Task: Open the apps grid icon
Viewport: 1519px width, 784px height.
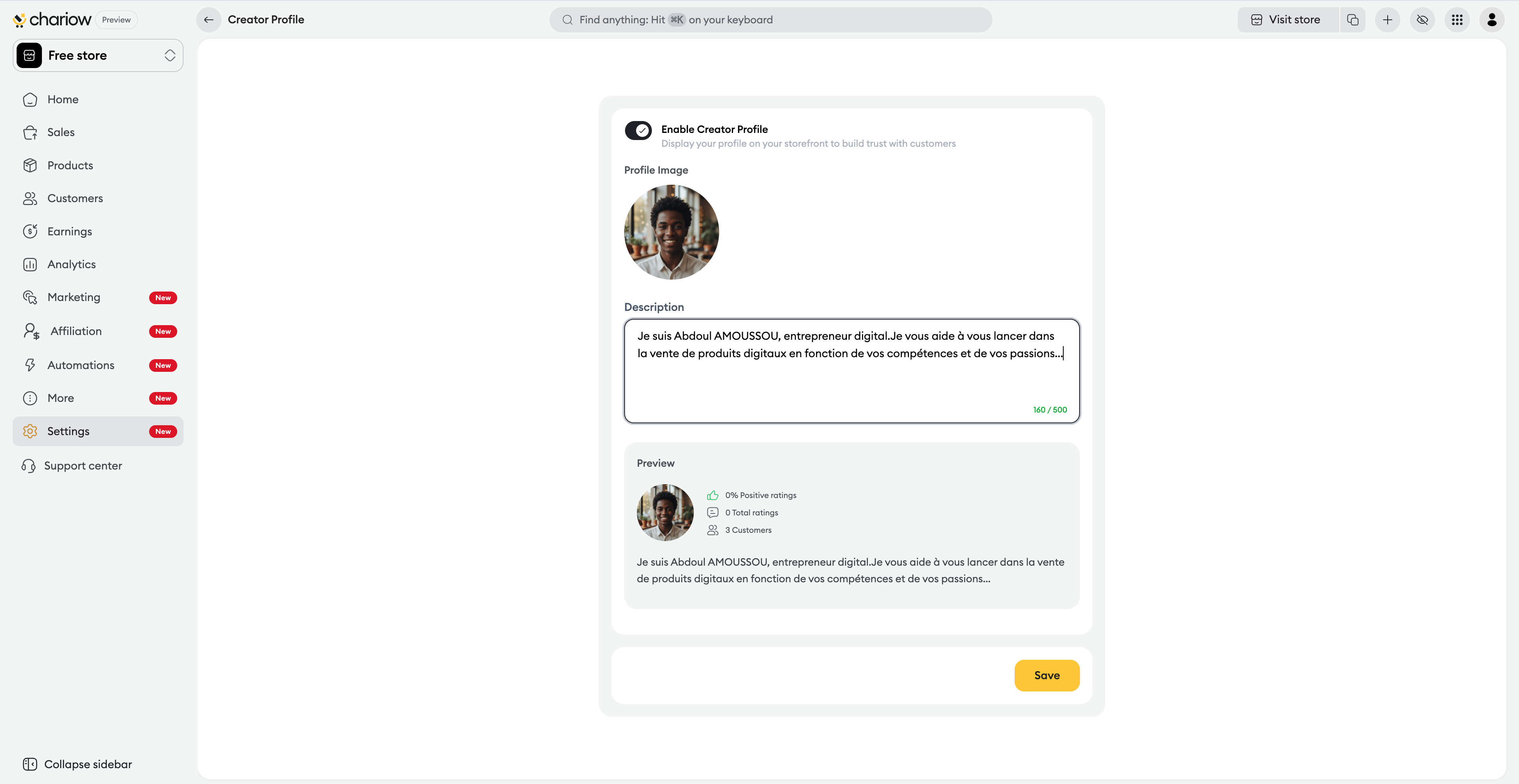Action: coord(1457,19)
